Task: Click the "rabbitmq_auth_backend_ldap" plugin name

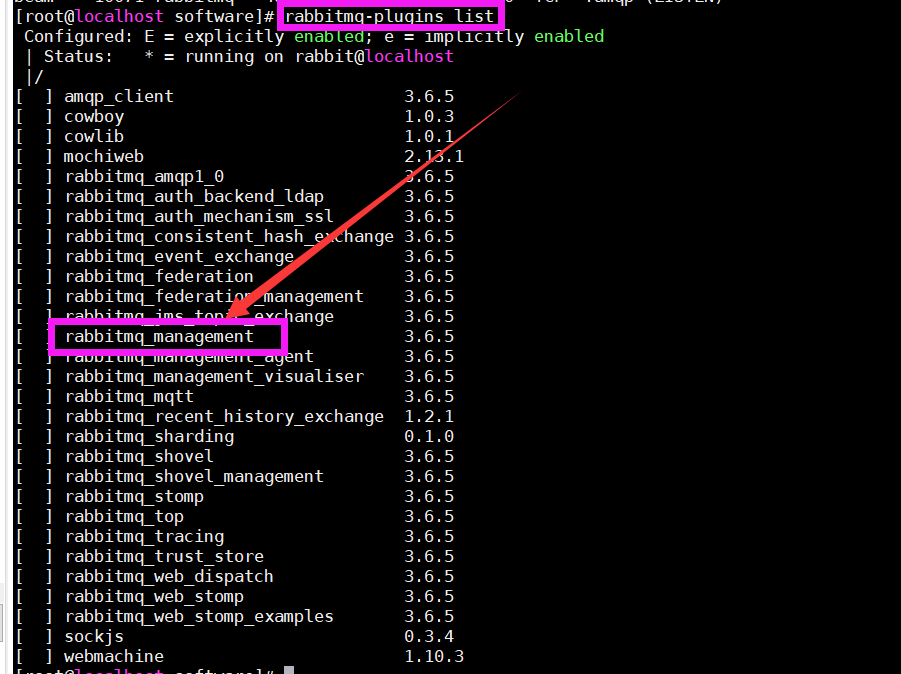Action: click(x=194, y=197)
